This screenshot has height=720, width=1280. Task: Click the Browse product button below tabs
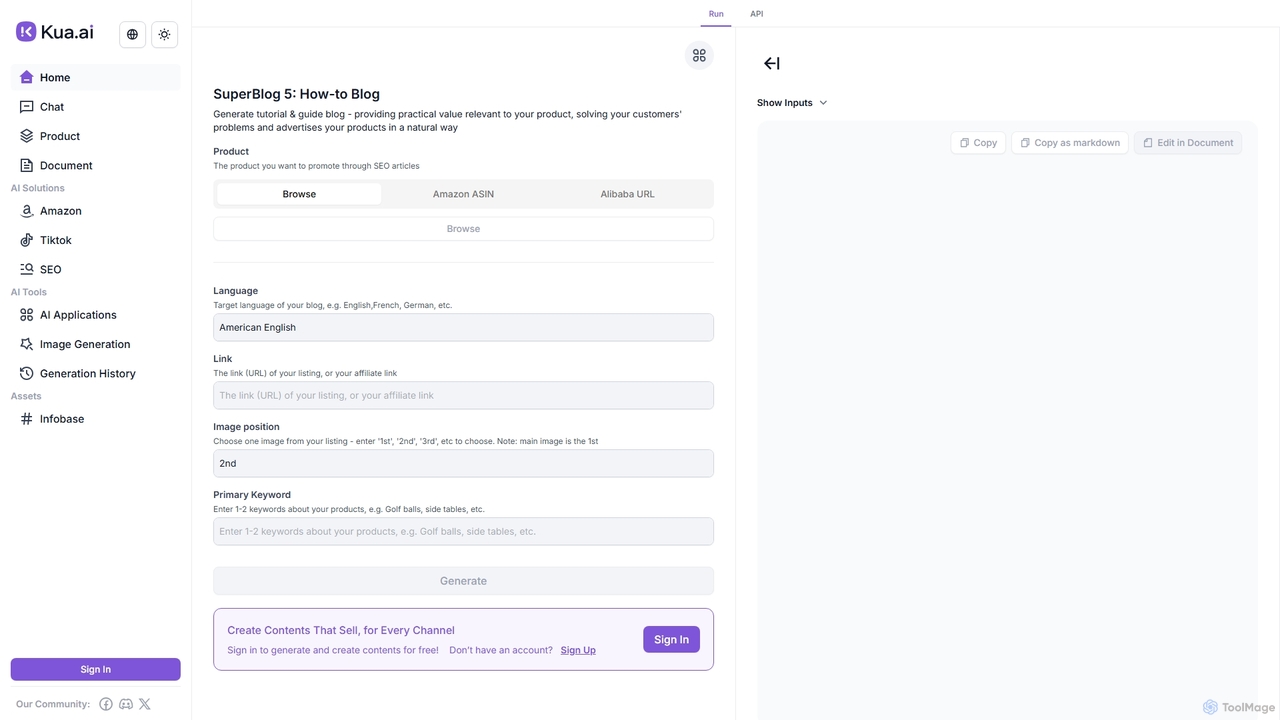click(463, 229)
